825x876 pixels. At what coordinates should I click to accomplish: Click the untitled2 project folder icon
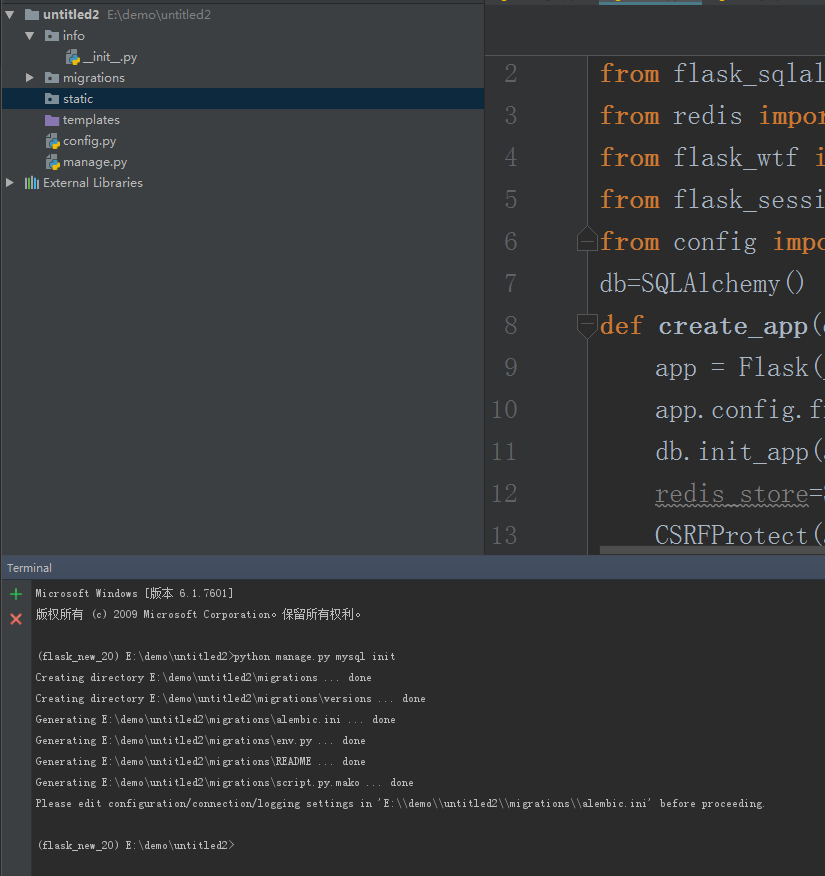(x=32, y=15)
